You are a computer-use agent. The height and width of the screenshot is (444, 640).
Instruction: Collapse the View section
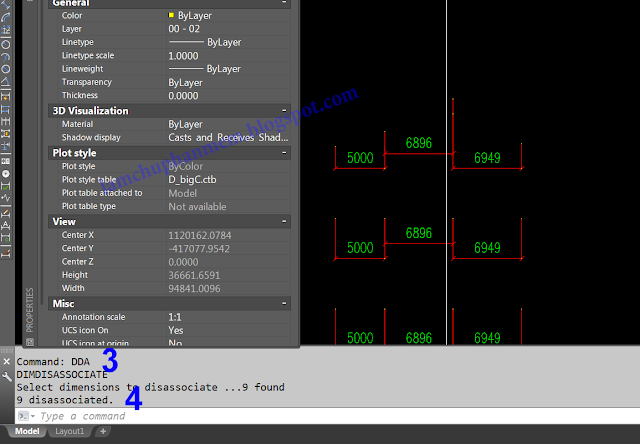tap(285, 222)
